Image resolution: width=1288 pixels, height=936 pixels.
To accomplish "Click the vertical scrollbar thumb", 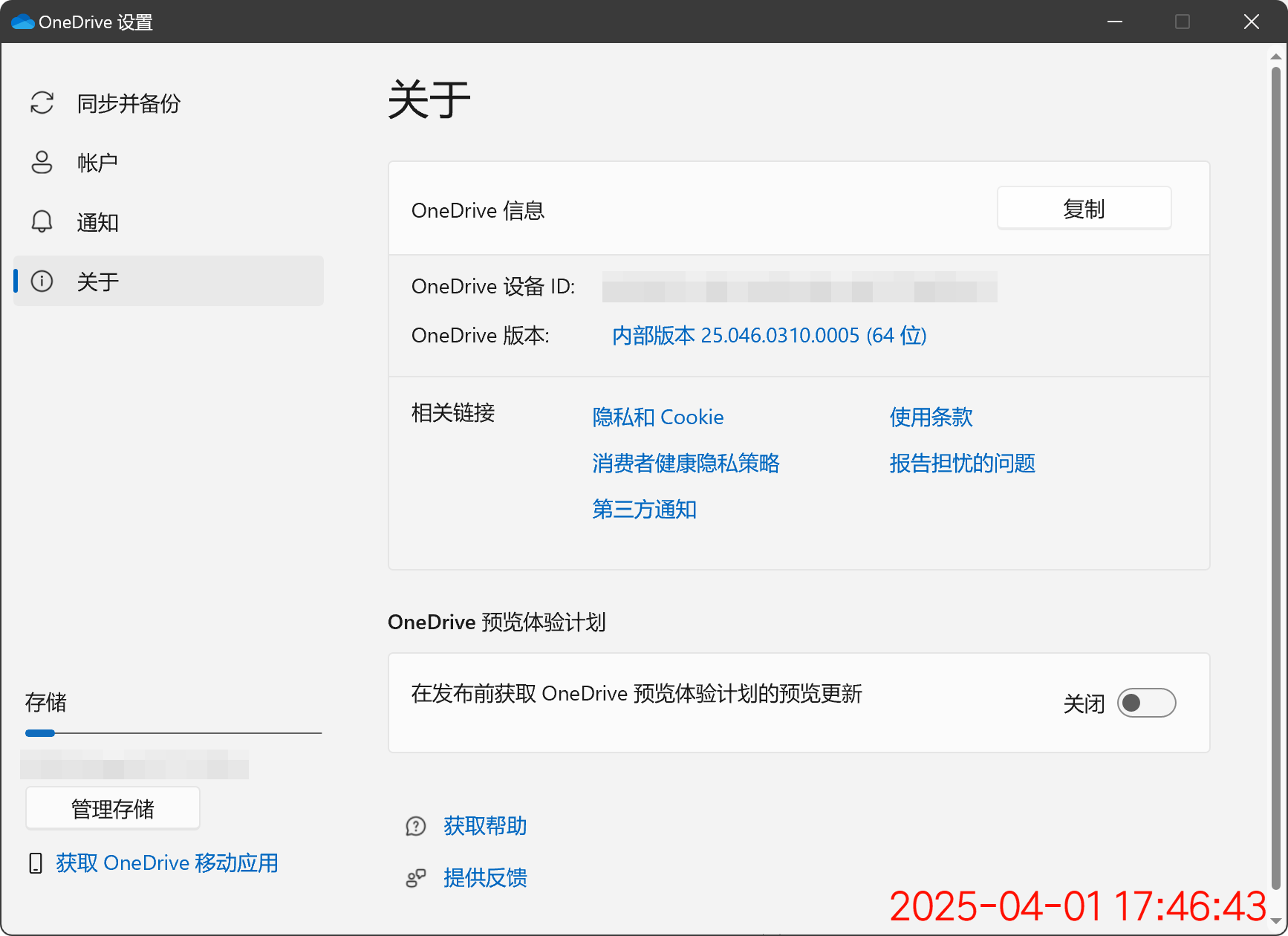I will 1275,478.
